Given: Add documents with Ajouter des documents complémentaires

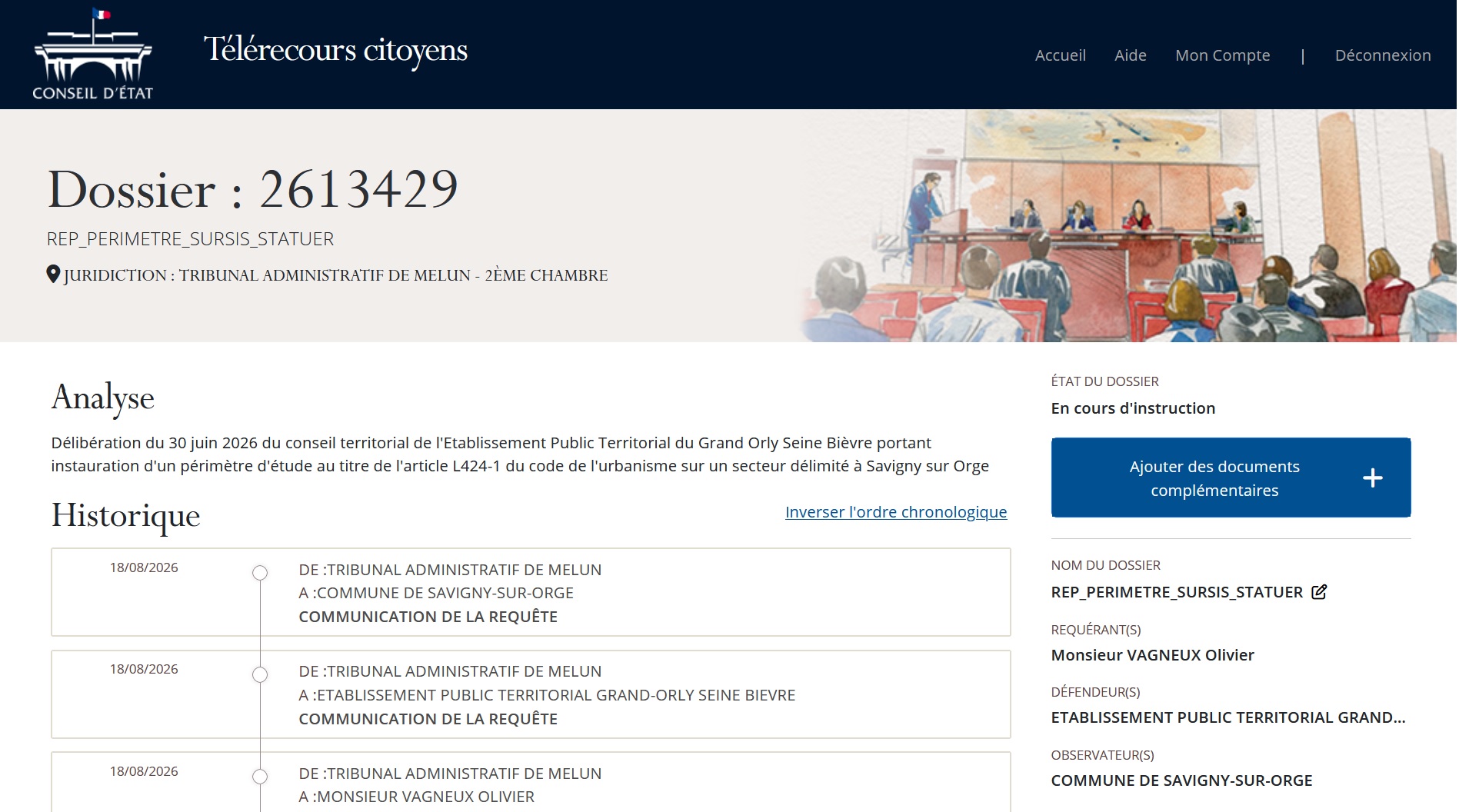Looking at the screenshot, I should click(1231, 478).
